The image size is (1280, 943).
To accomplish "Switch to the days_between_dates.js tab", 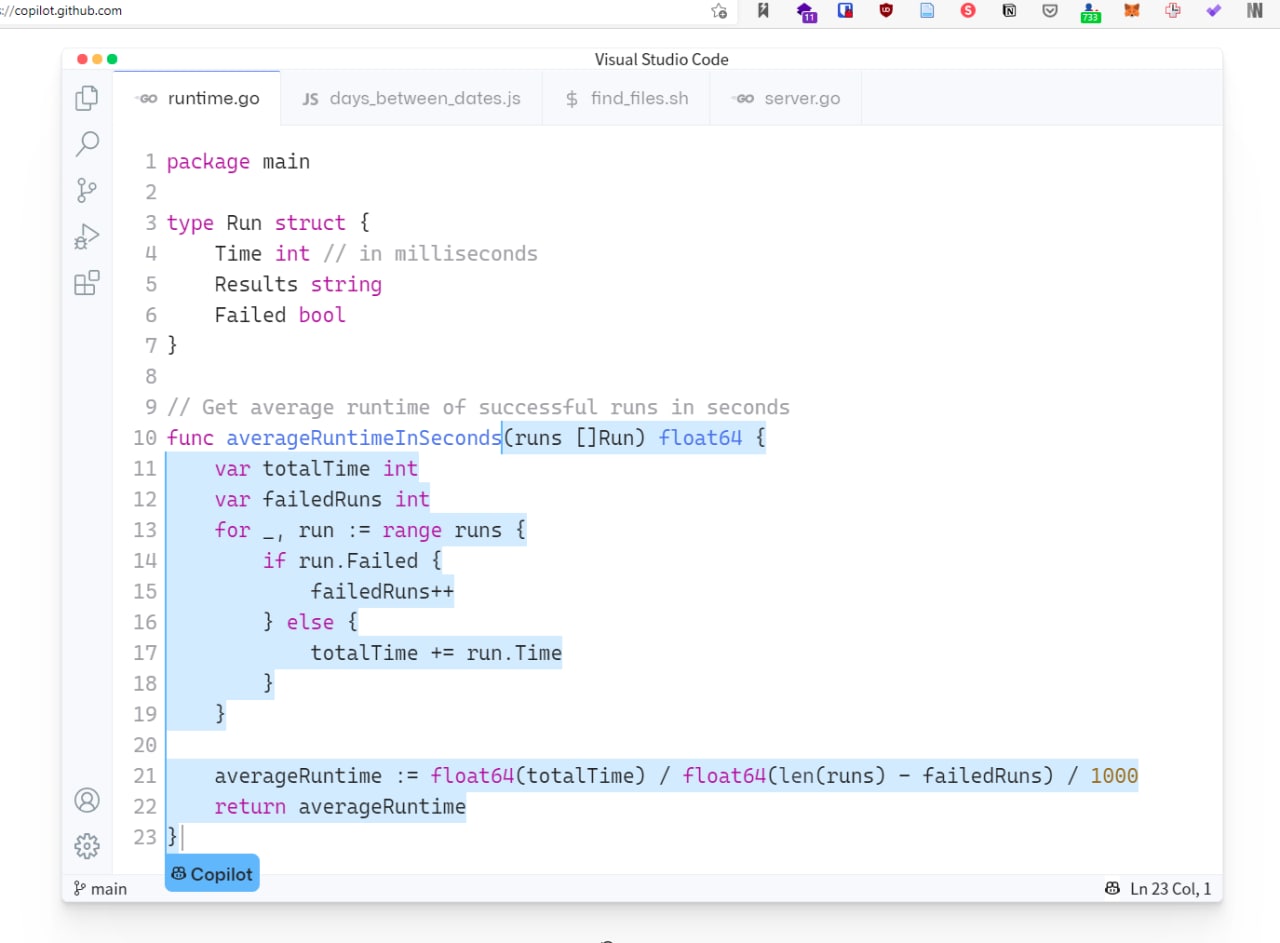I will coord(412,98).
